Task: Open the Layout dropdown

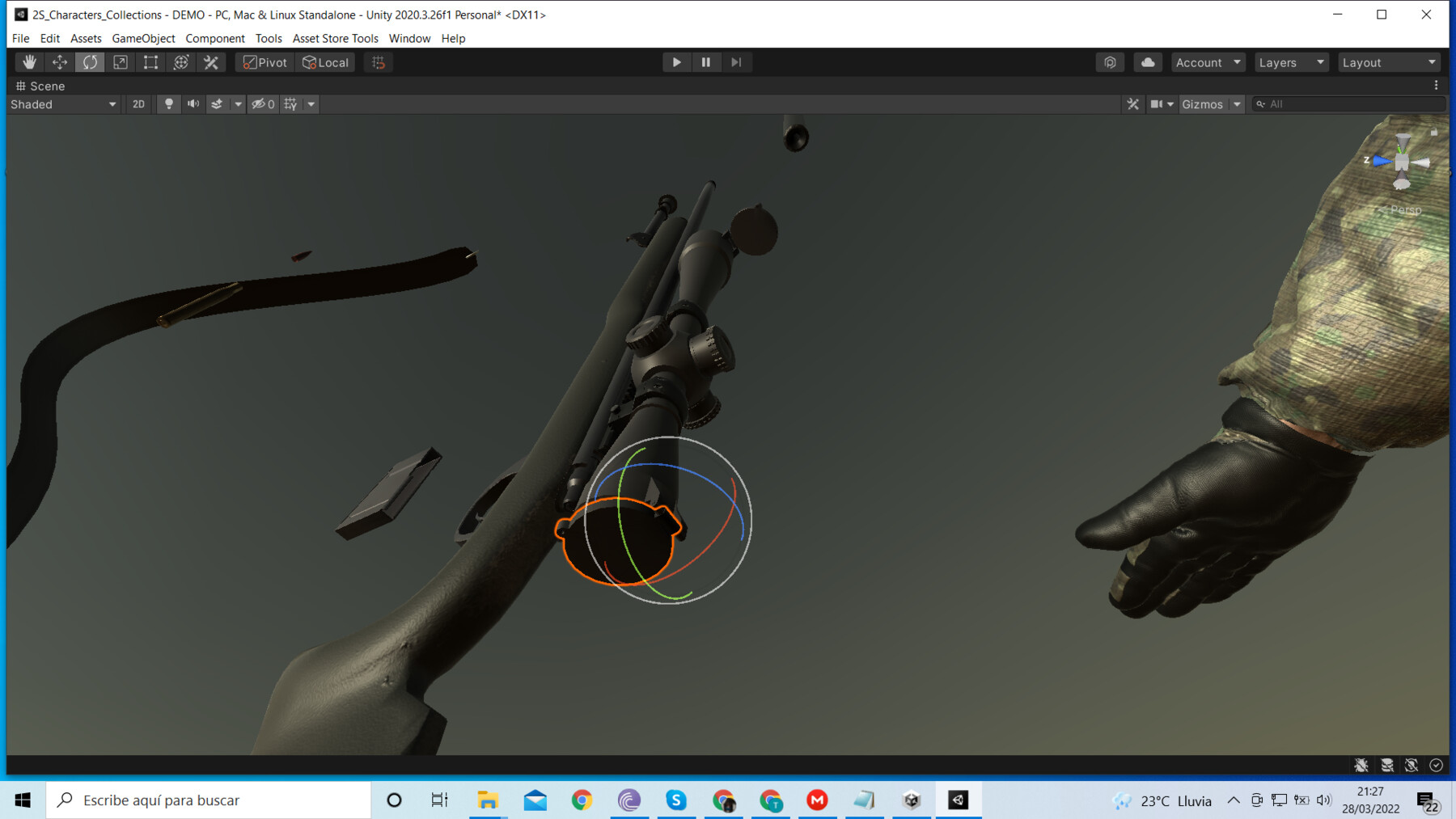Action: coord(1389,62)
